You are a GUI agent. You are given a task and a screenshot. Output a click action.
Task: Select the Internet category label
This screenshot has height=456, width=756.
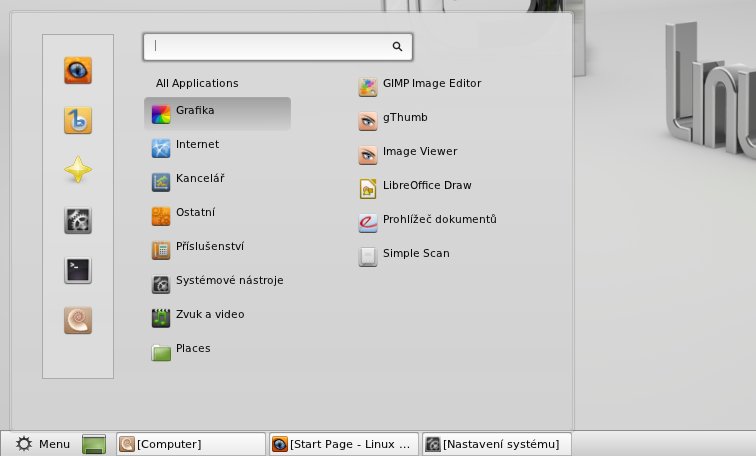pyautogui.click(x=197, y=144)
